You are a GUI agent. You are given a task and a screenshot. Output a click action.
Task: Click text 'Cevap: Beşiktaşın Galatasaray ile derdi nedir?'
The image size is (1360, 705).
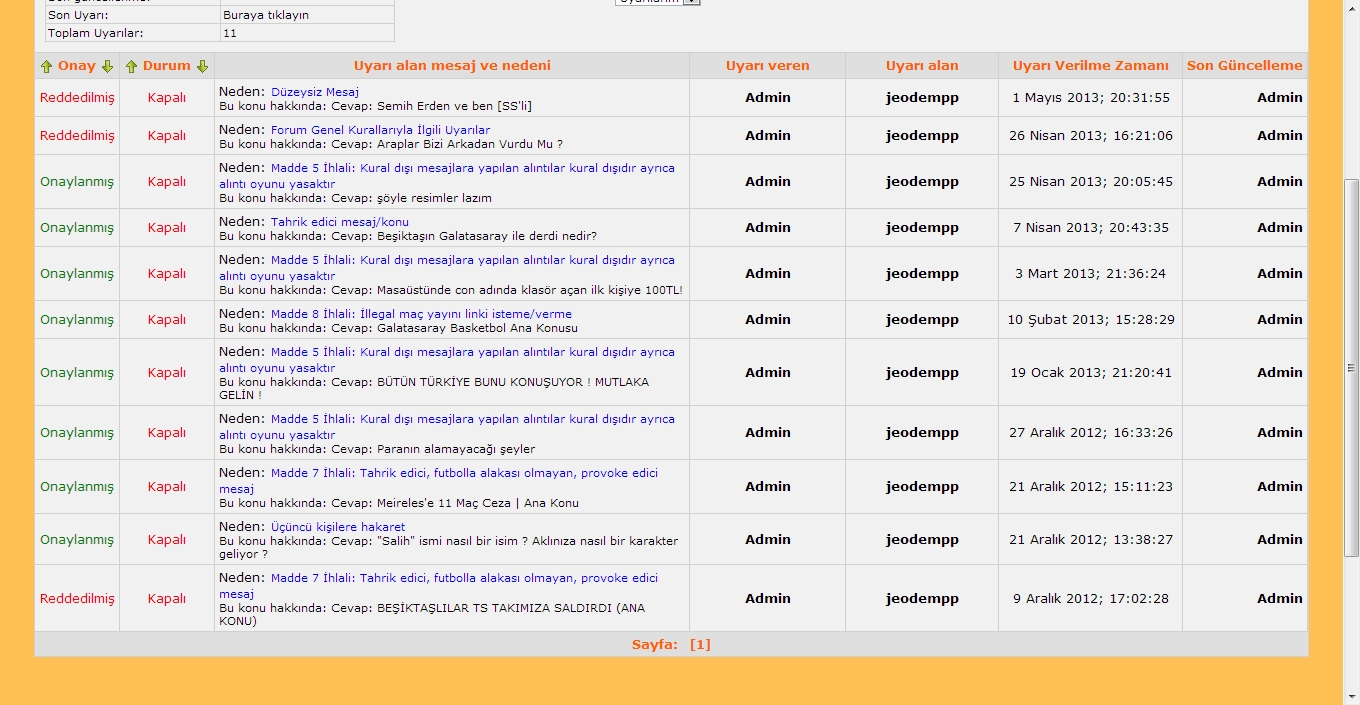pos(464,236)
